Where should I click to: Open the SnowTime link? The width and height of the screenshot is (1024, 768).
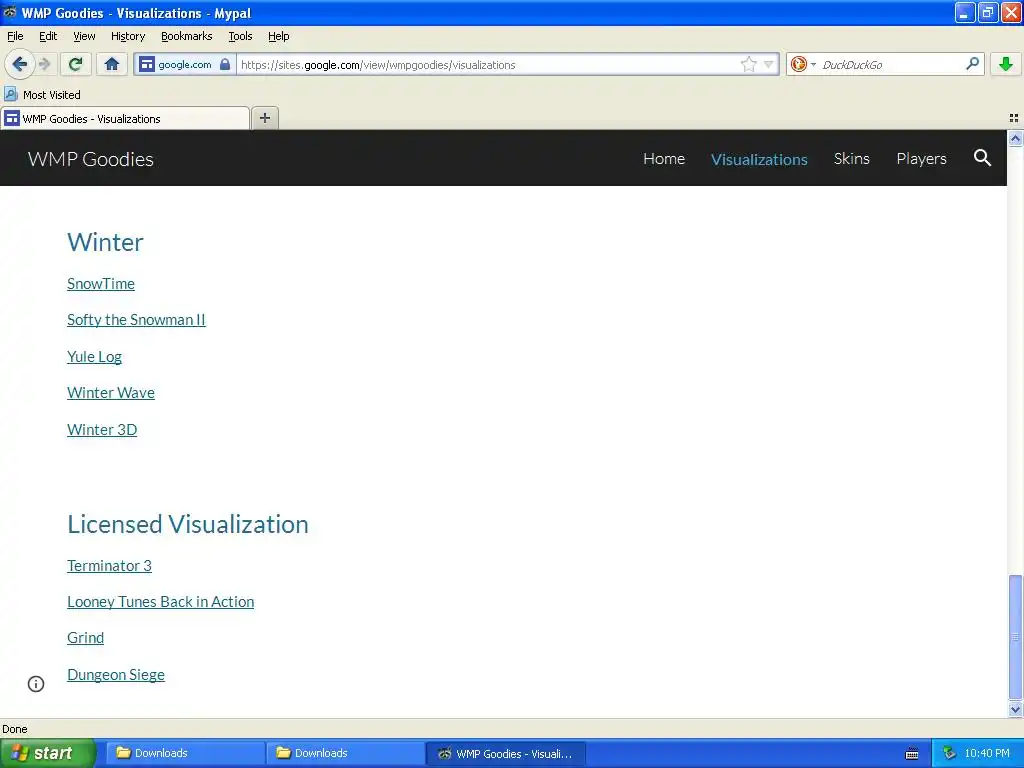[x=101, y=283]
